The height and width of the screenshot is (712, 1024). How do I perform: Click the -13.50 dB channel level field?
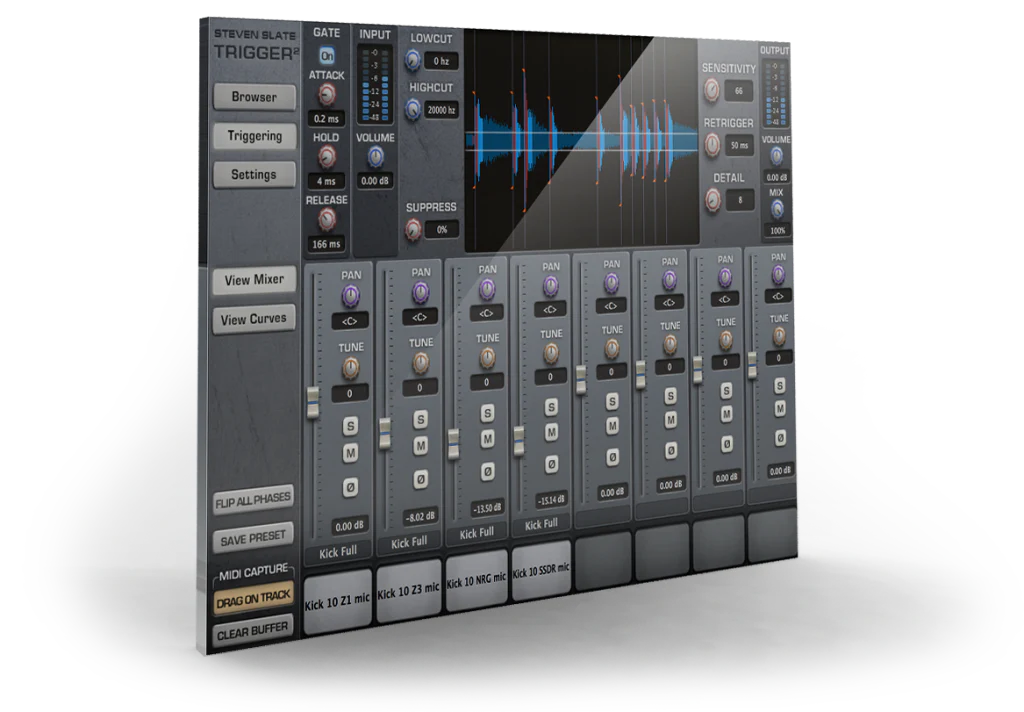(487, 508)
